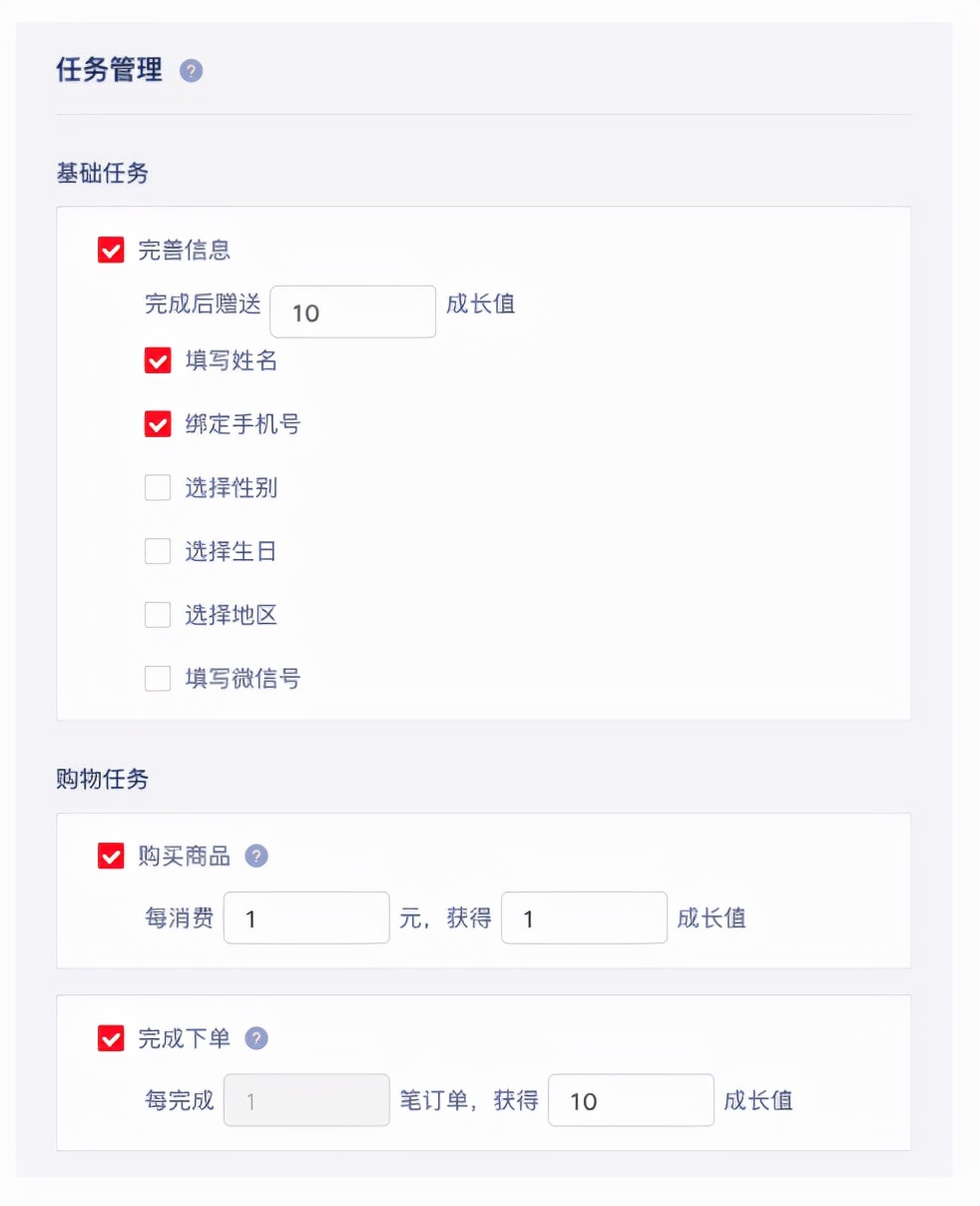
Task: Check the 选择生日 option
Action: click(158, 552)
